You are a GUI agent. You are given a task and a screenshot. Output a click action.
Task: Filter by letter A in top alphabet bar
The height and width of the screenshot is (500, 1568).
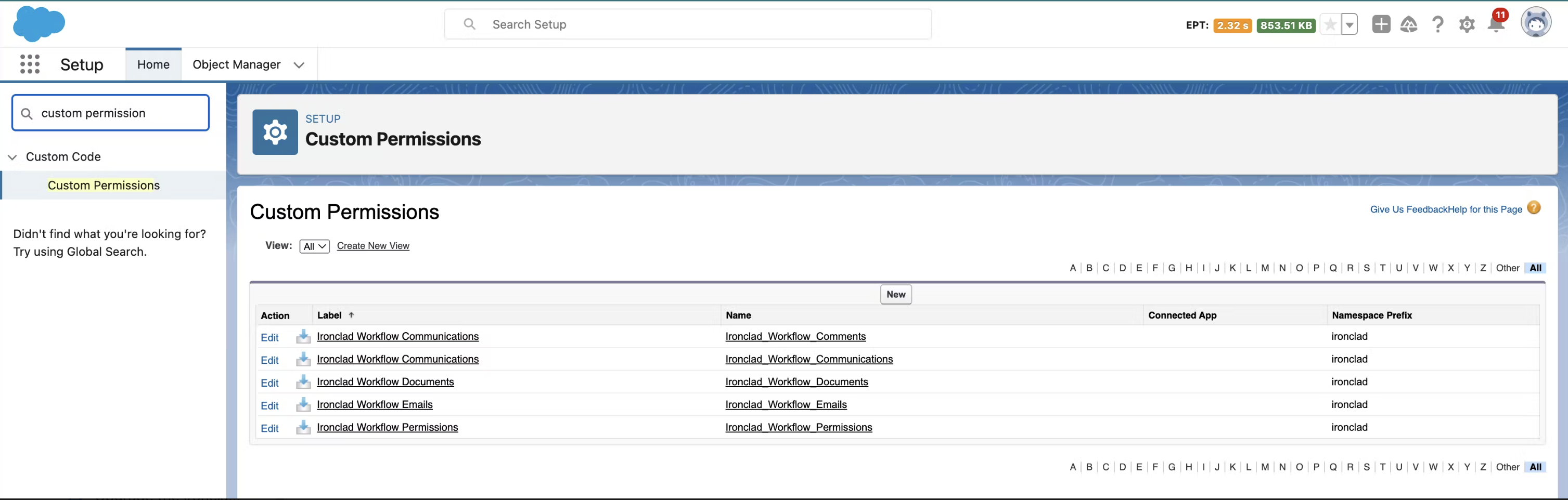(x=1073, y=268)
